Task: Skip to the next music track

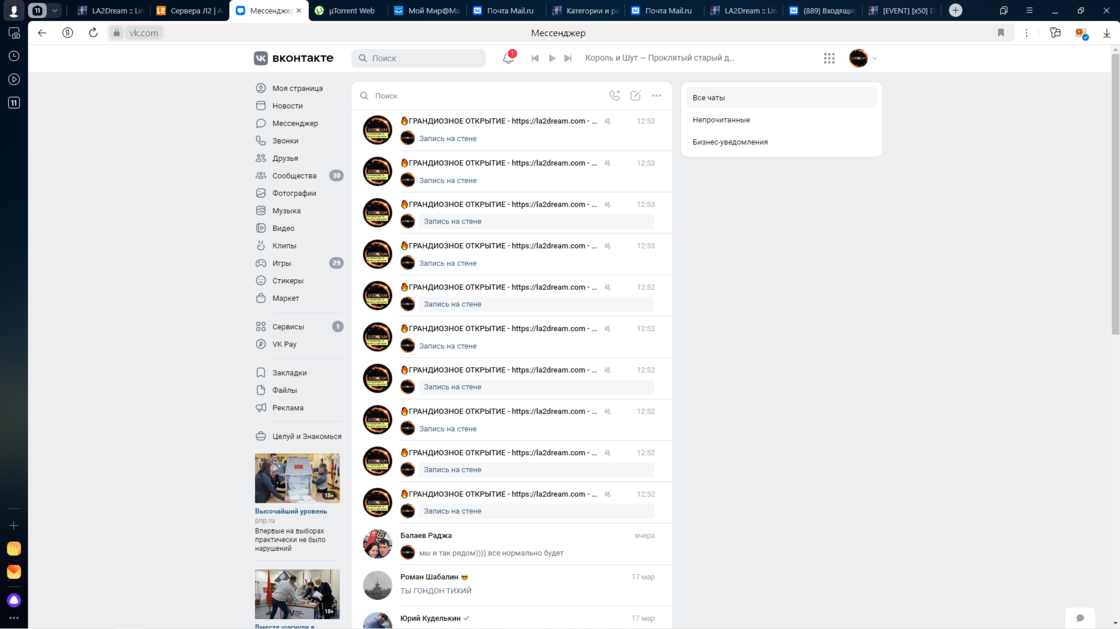Action: click(568, 58)
